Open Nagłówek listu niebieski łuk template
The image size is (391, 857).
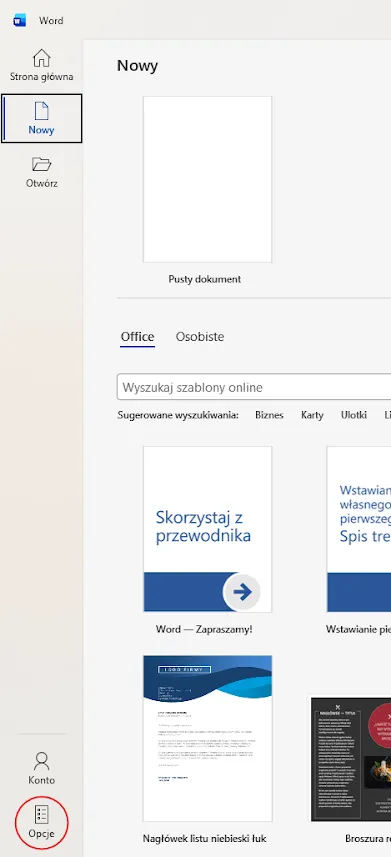click(x=207, y=738)
